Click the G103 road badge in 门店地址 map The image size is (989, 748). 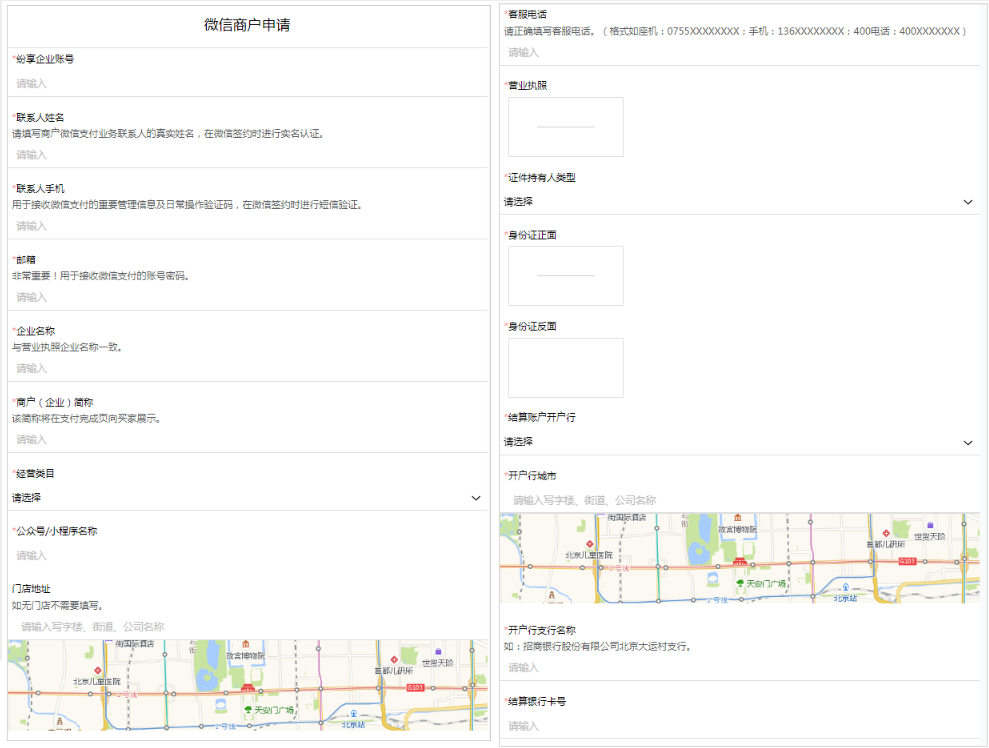415,687
